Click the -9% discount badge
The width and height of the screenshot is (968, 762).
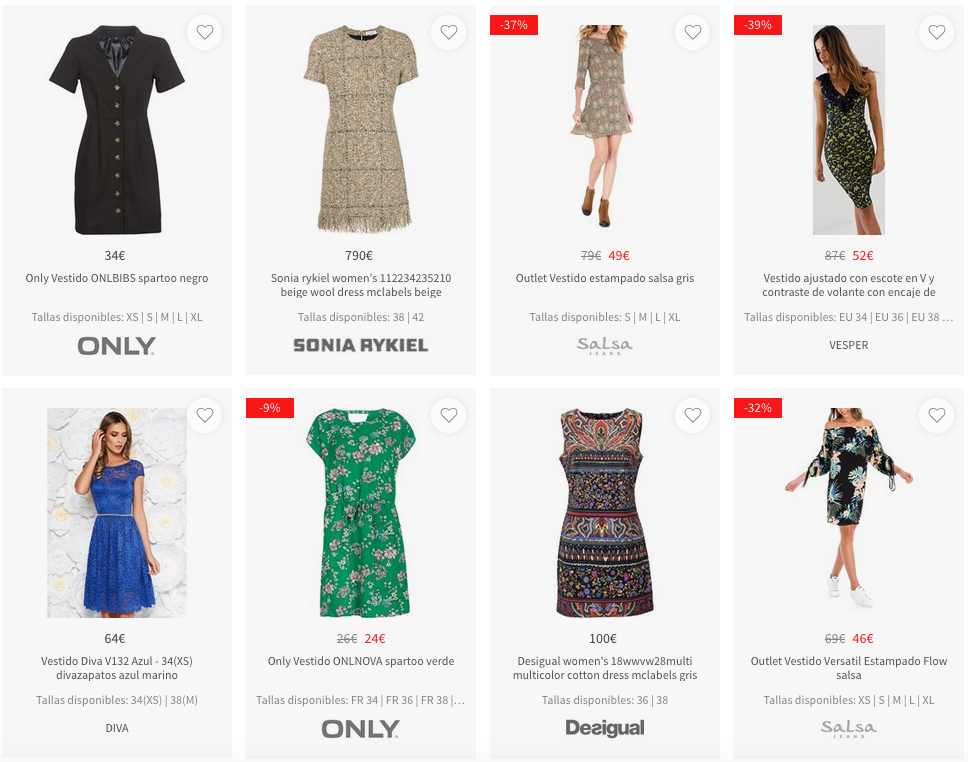click(270, 408)
